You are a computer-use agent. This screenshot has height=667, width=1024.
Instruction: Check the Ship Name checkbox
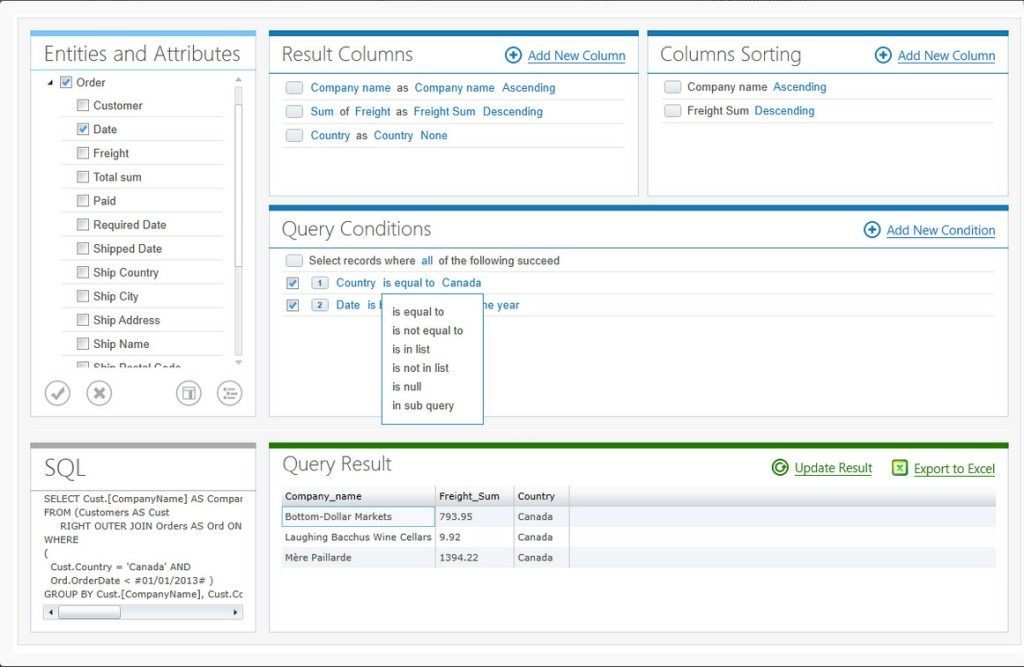pyautogui.click(x=83, y=344)
